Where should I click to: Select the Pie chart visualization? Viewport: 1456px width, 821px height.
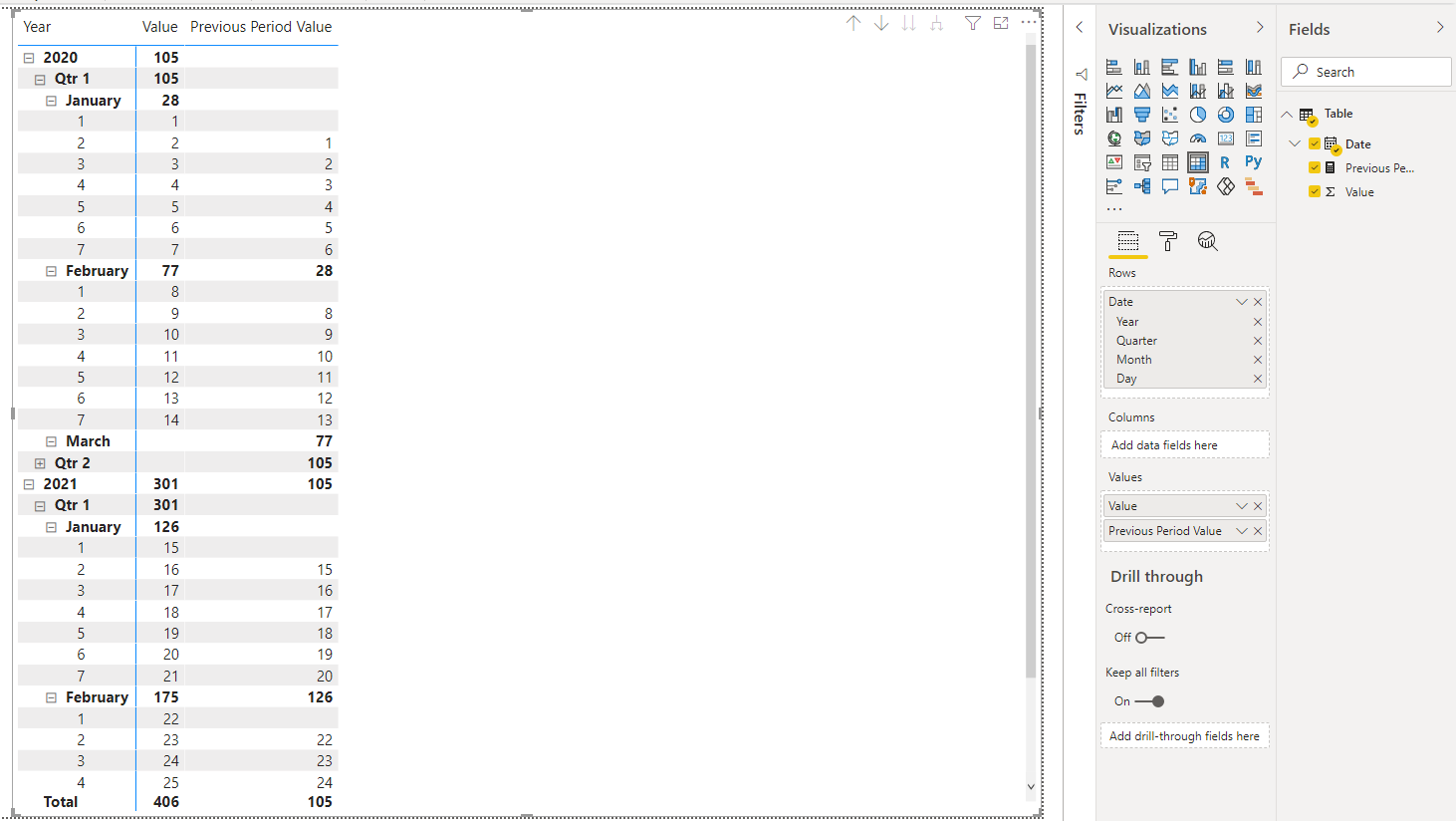coord(1198,115)
